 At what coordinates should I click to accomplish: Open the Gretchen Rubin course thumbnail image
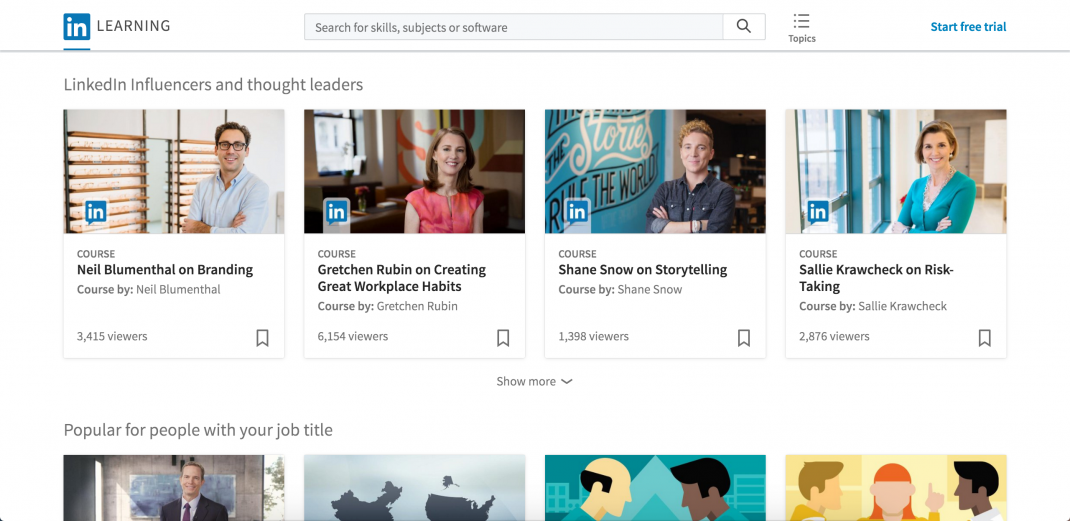click(414, 171)
